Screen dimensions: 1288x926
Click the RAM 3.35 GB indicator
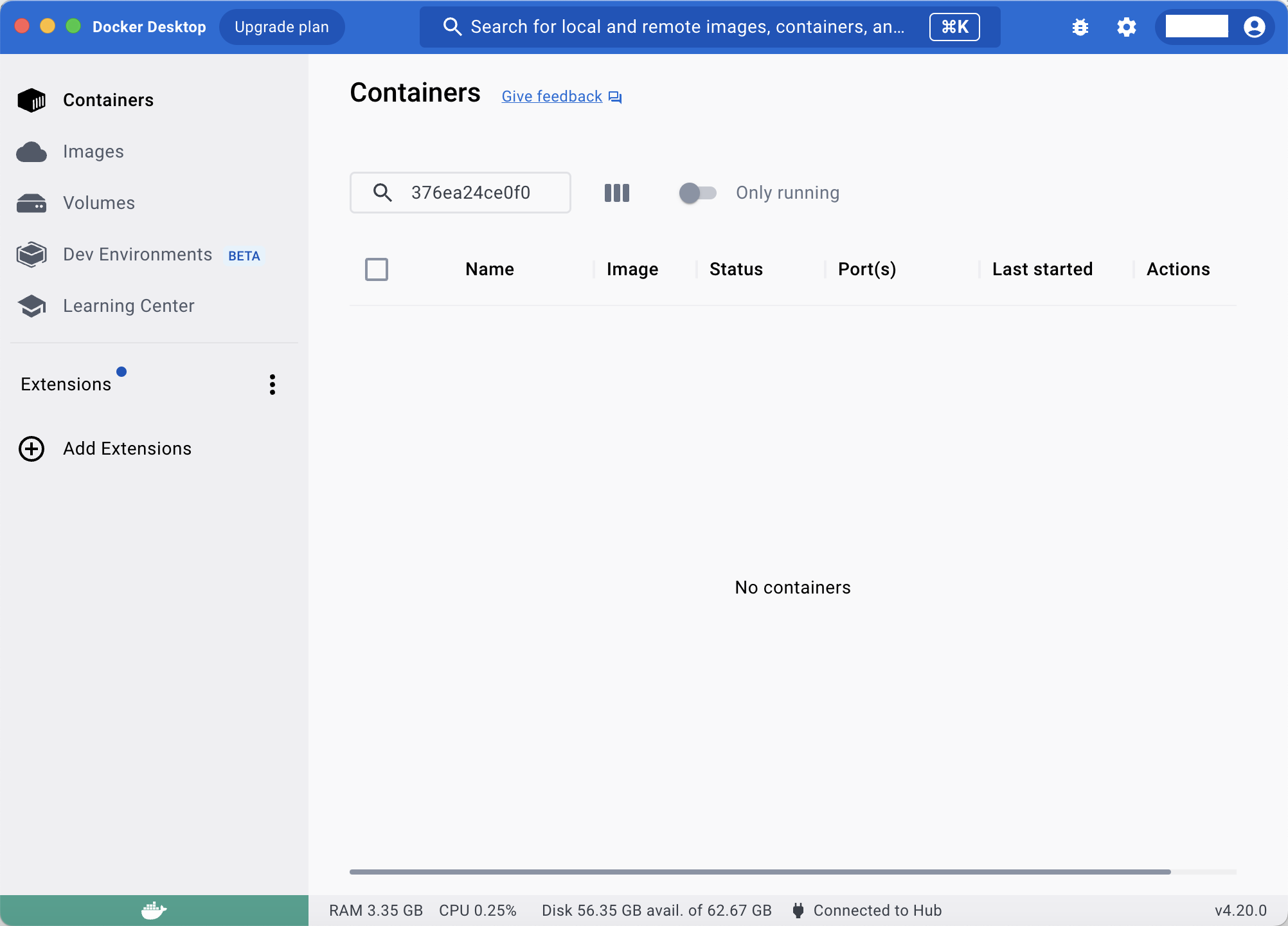coord(376,911)
